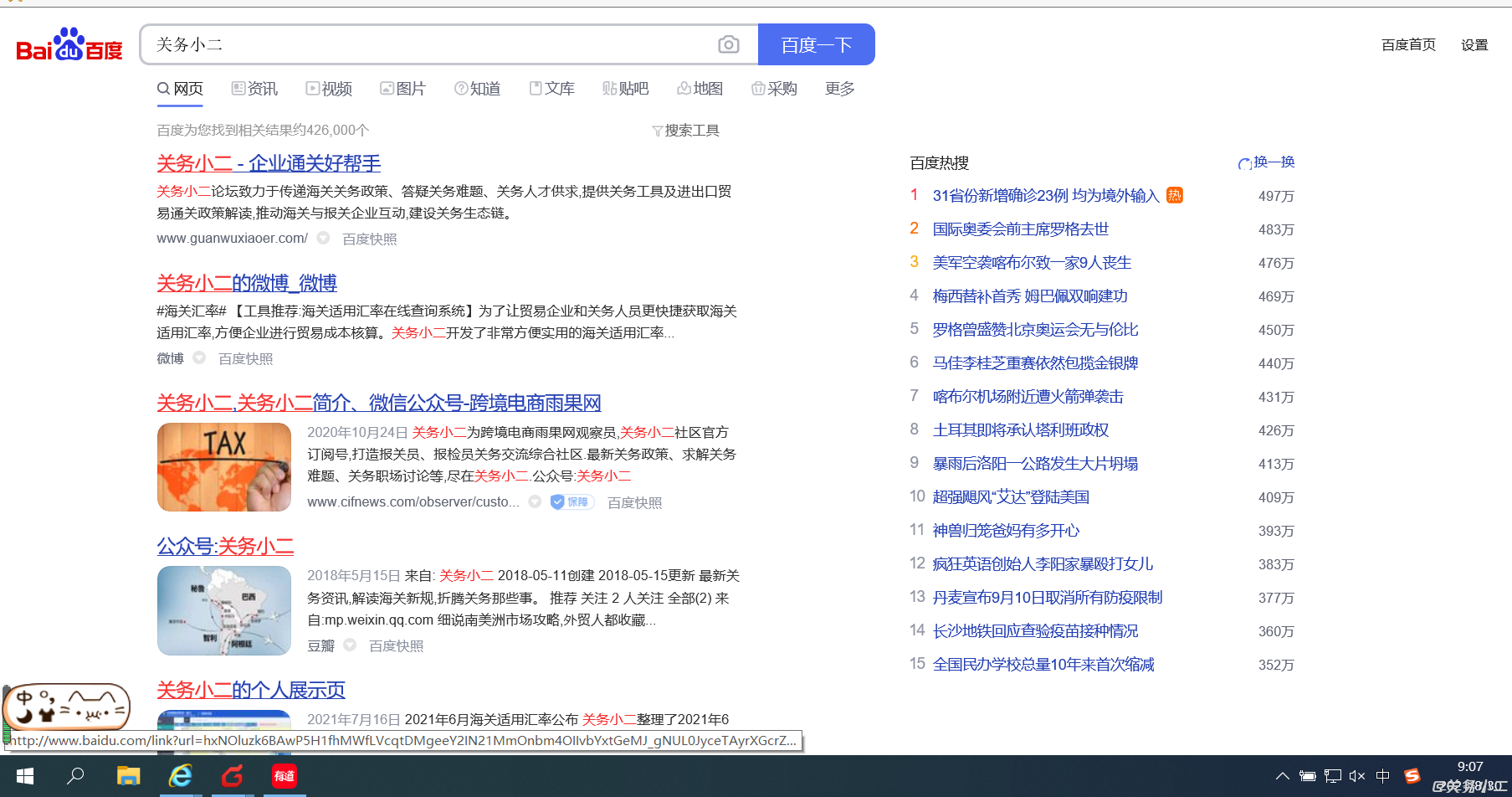This screenshot has width=1512, height=797.
Task: Click the 百度一下 search button
Action: [817, 44]
